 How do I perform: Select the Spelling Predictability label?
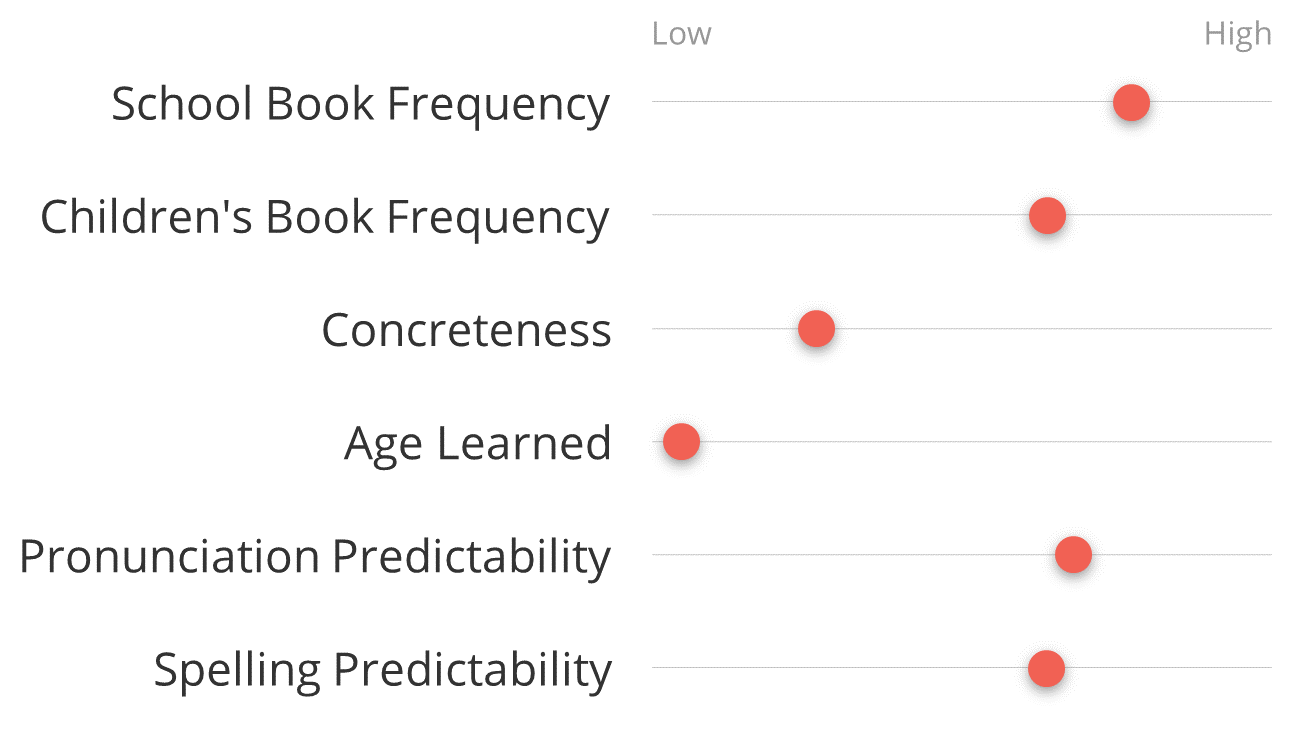(382, 670)
